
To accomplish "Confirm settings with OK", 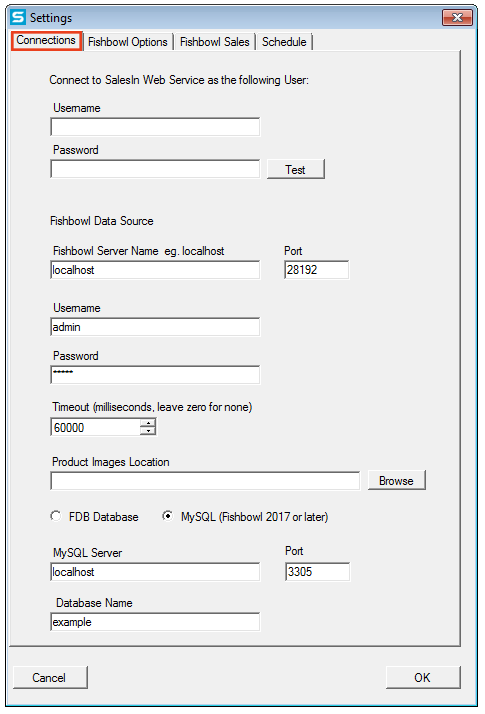I will [x=423, y=678].
